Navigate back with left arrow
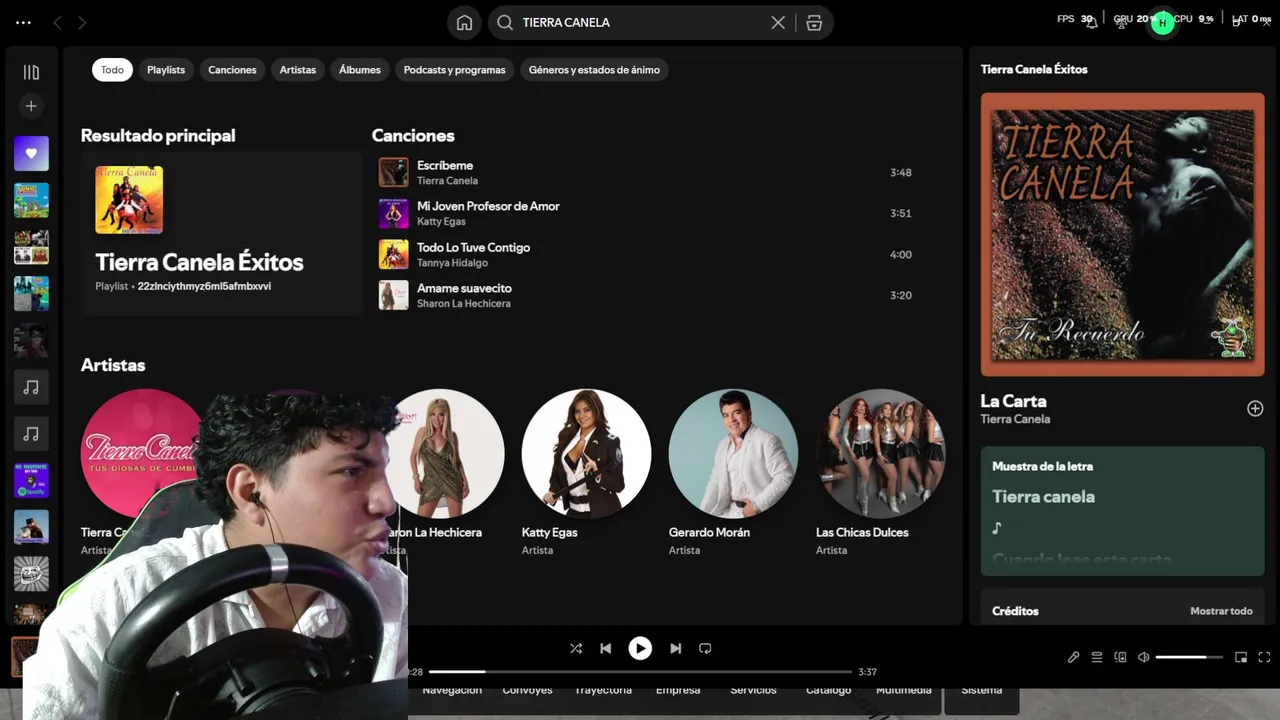This screenshot has height=720, width=1280. 57,22
